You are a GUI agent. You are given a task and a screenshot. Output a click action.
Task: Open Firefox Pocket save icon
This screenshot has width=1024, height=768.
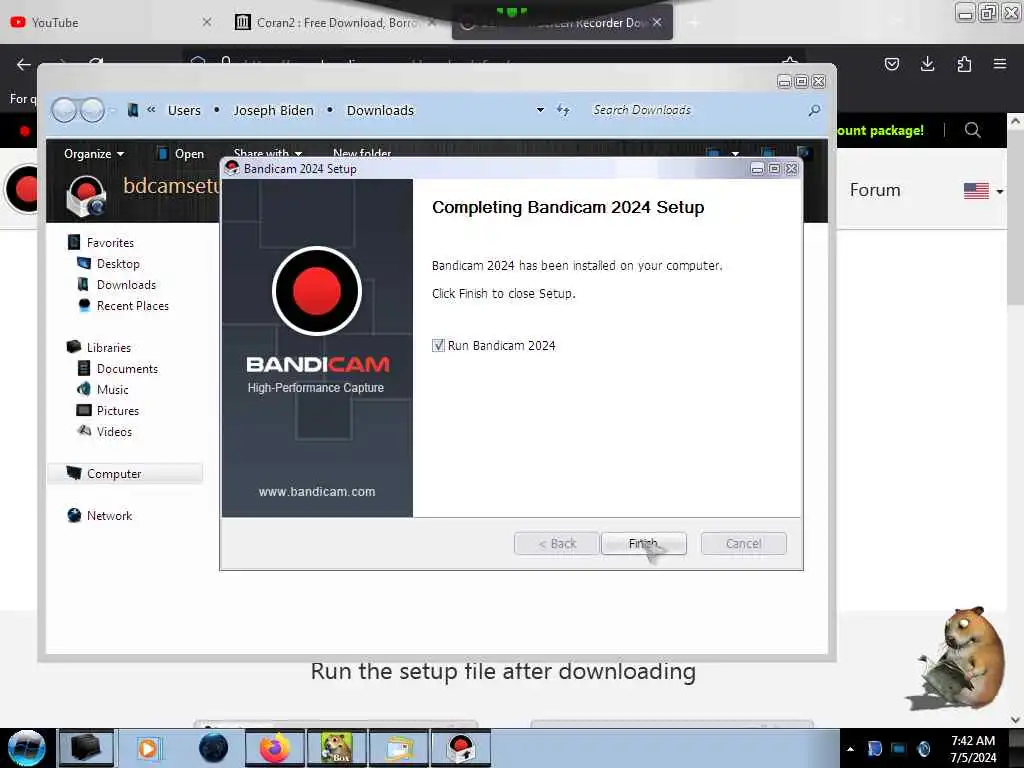pyautogui.click(x=891, y=64)
